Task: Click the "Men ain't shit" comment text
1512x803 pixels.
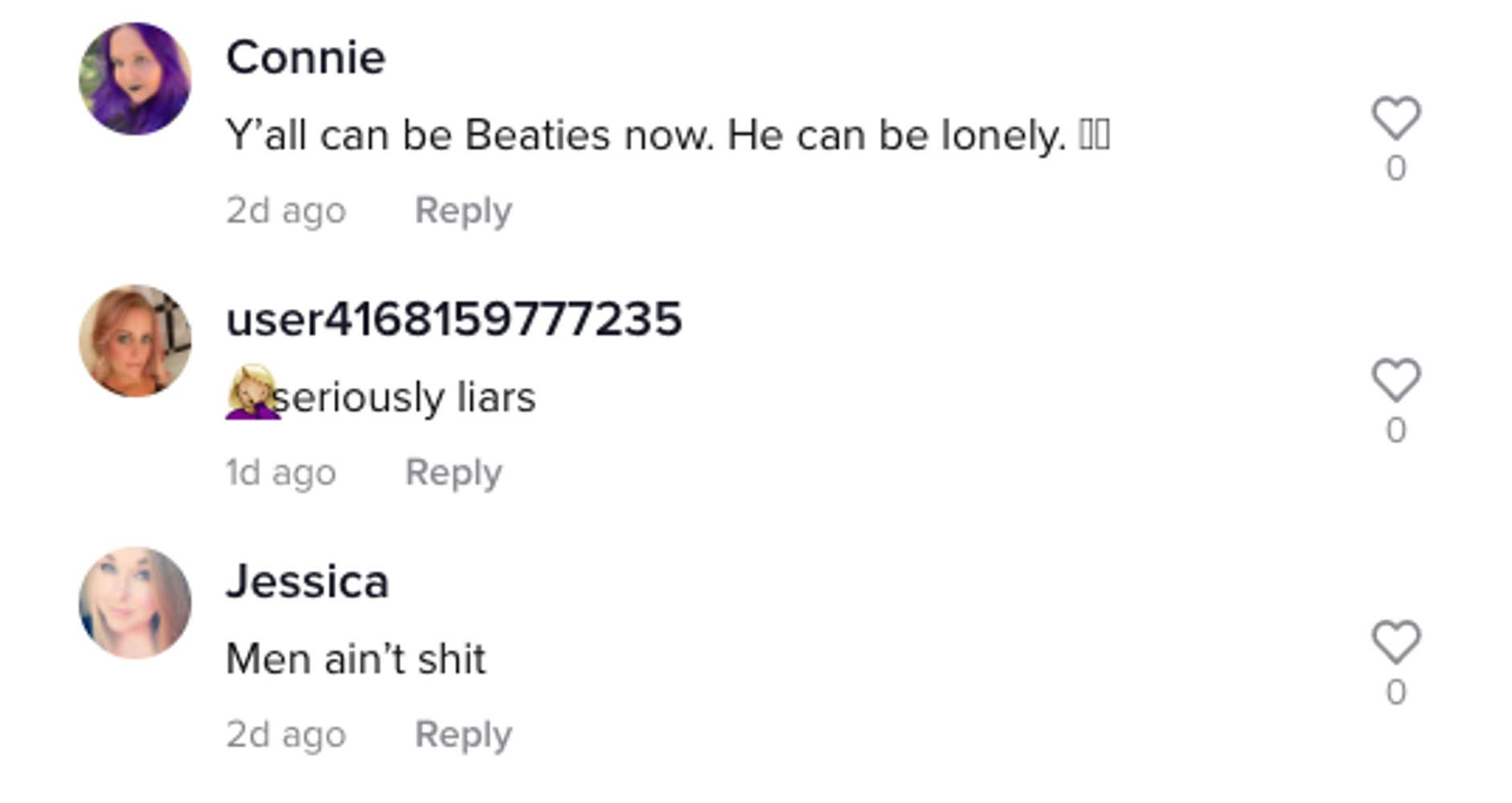Action: pos(356,659)
